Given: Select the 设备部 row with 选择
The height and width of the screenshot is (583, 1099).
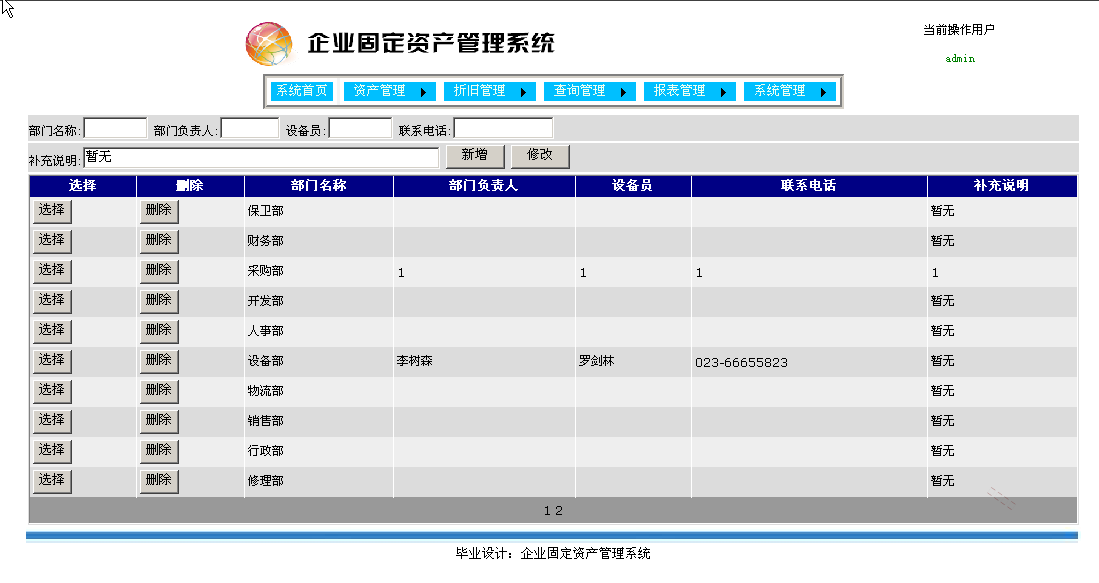Looking at the screenshot, I should (52, 362).
